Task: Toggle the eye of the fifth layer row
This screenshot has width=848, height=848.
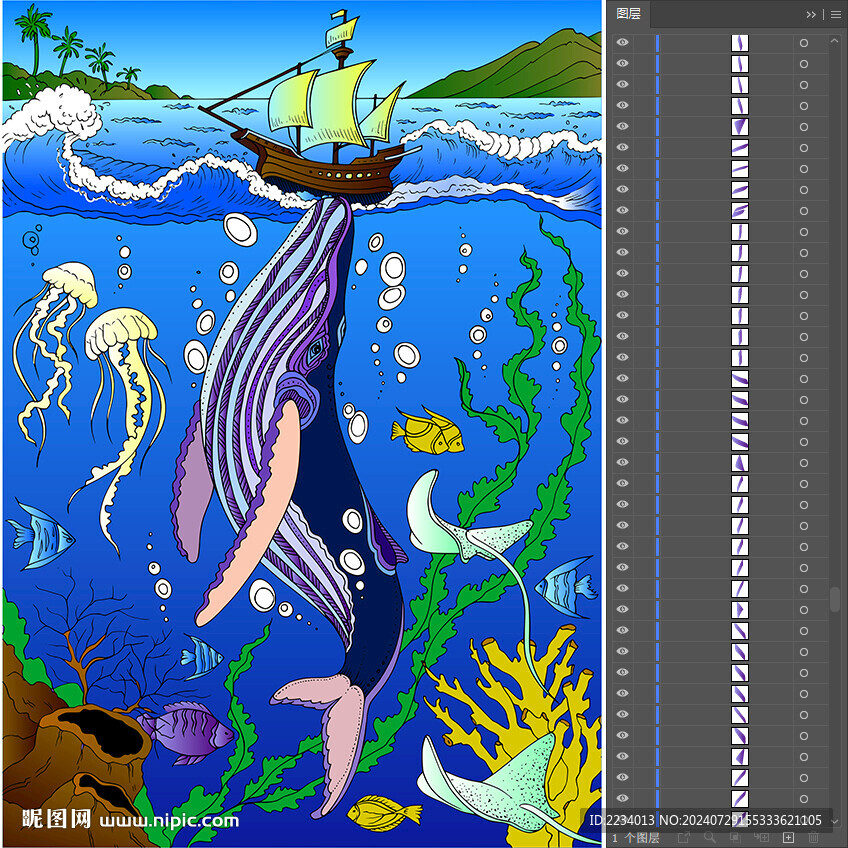Action: pyautogui.click(x=622, y=126)
